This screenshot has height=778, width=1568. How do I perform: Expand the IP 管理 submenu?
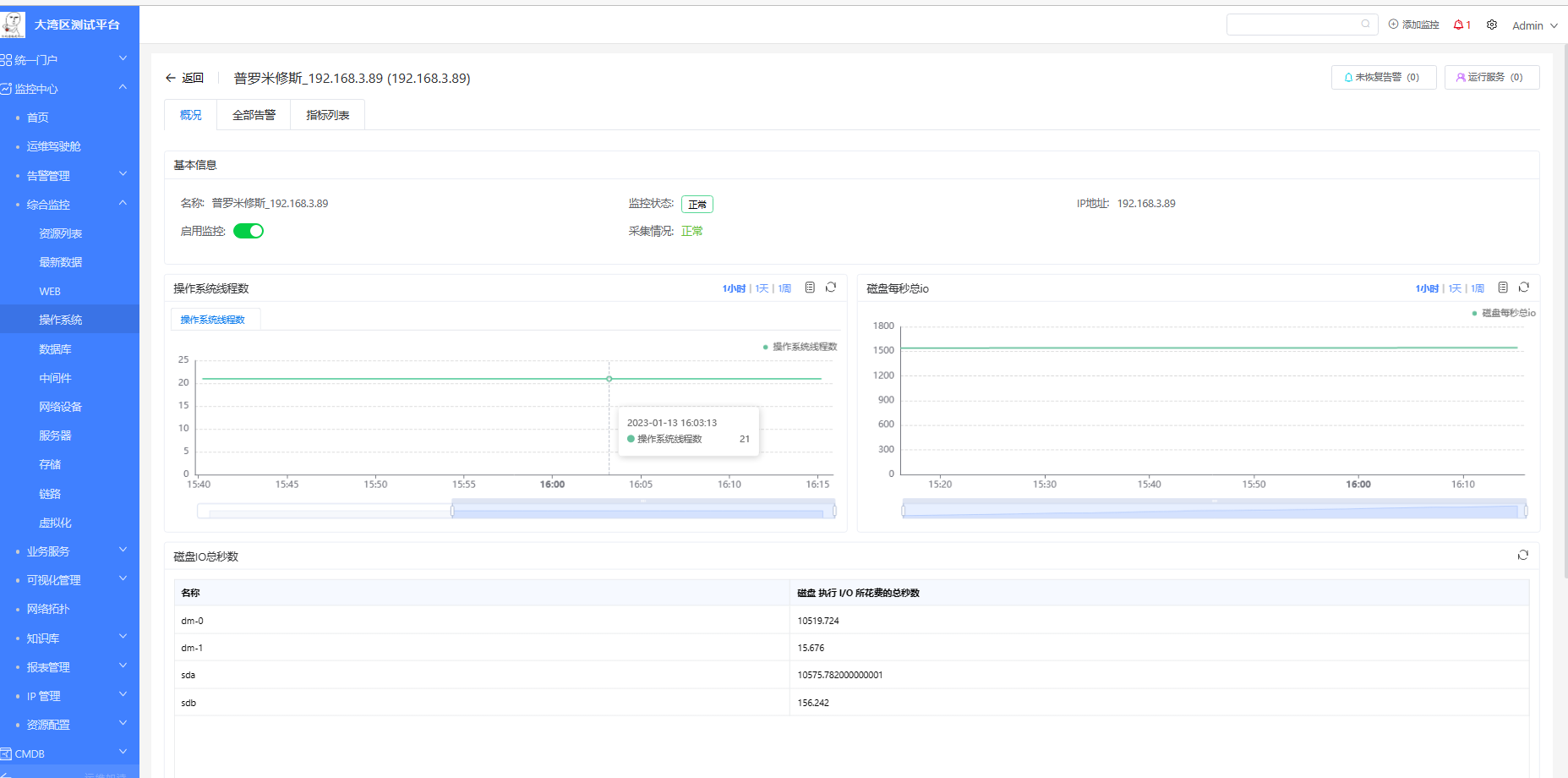pos(123,694)
